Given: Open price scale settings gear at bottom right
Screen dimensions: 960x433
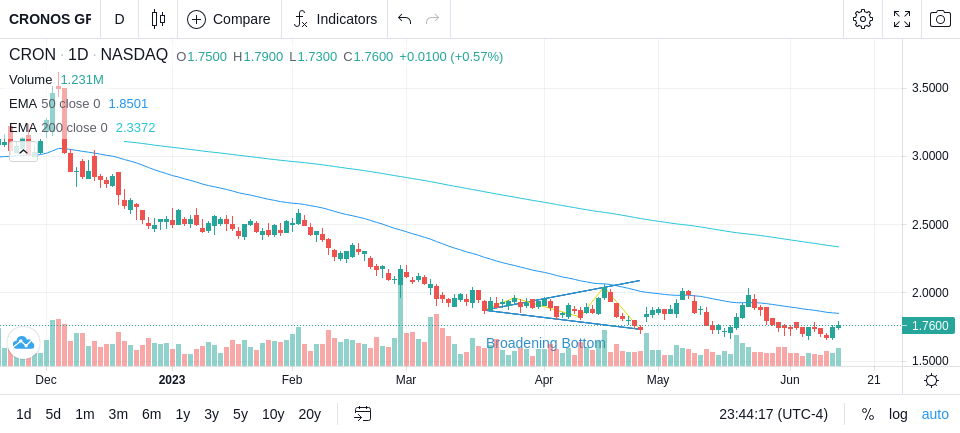Looking at the screenshot, I should pyautogui.click(x=931, y=380).
